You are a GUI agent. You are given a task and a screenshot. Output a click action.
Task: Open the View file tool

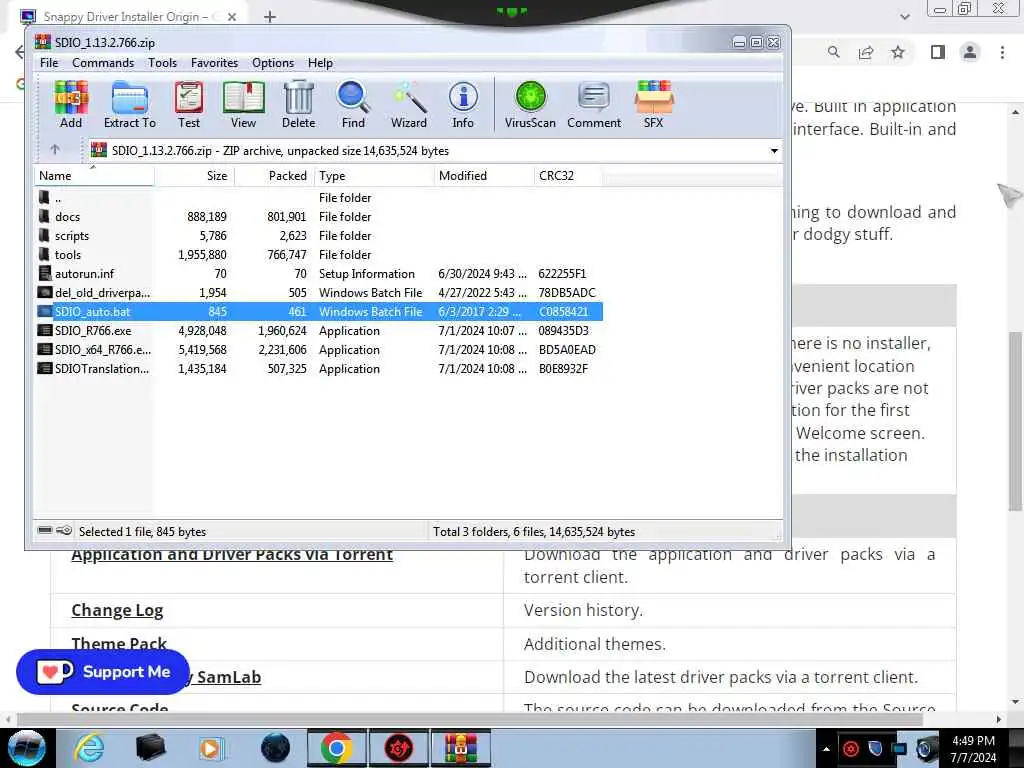[x=243, y=104]
